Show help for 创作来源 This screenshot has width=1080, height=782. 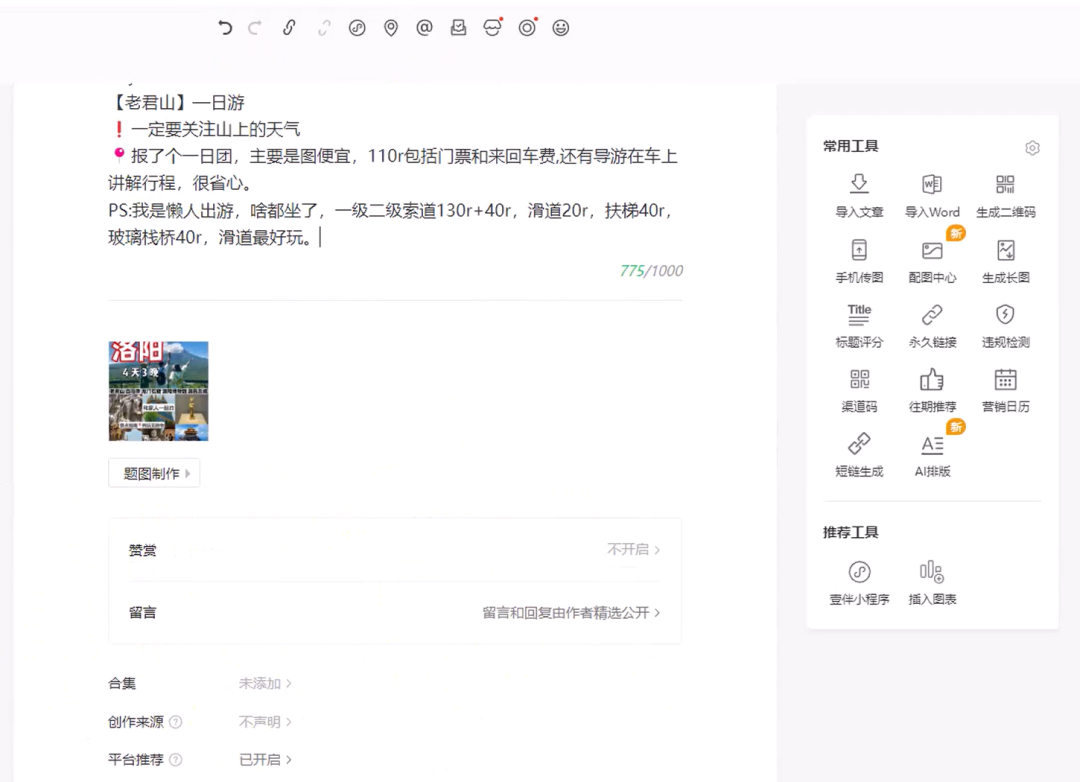(x=176, y=722)
